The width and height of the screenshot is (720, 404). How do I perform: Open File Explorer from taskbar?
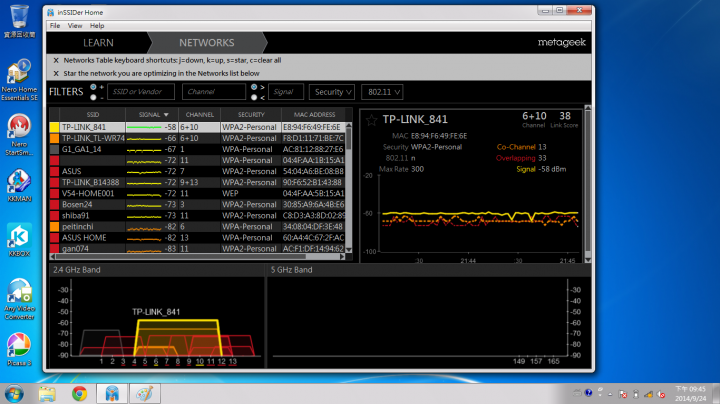47,393
